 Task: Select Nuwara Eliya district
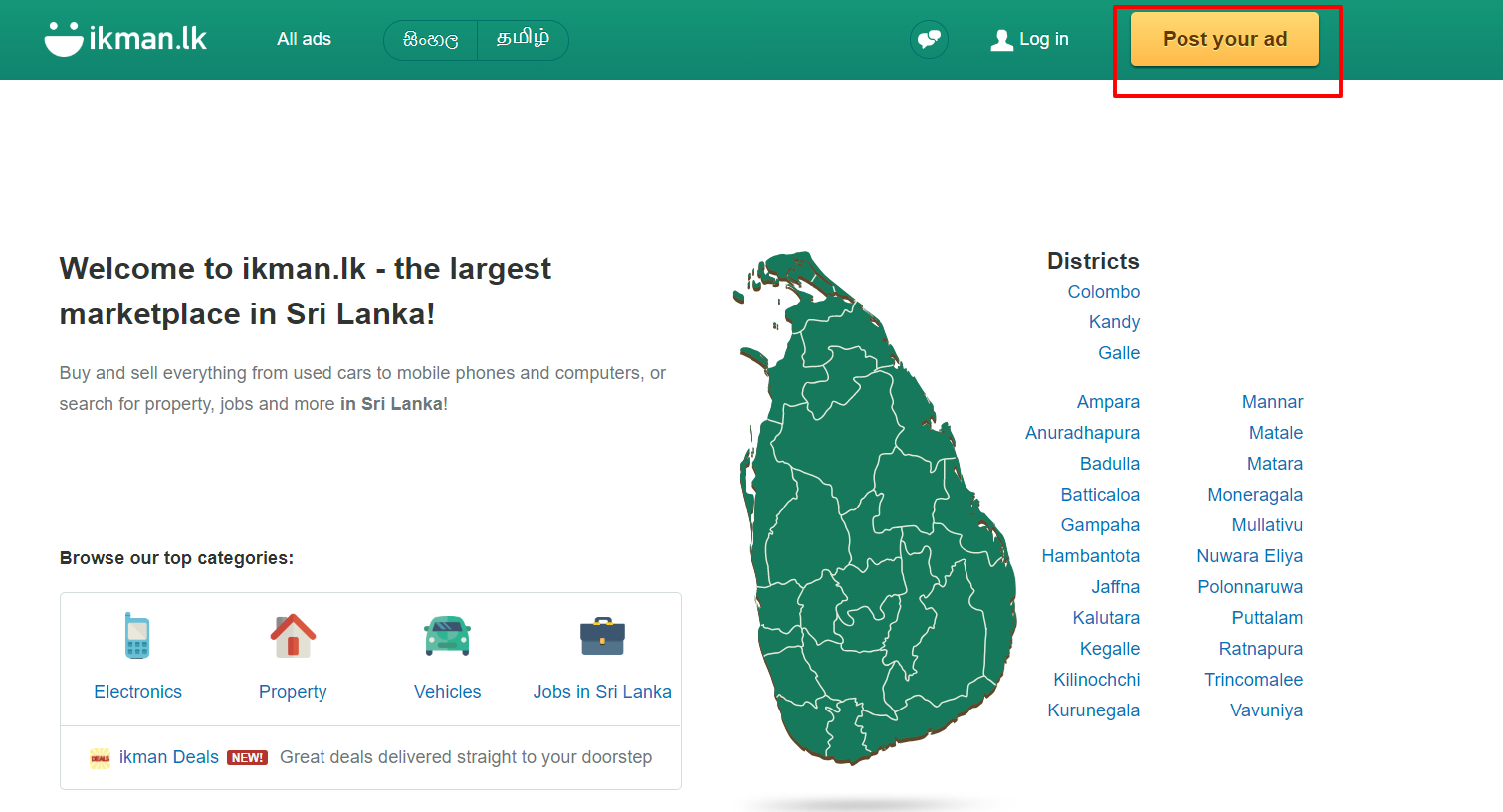(x=1250, y=556)
